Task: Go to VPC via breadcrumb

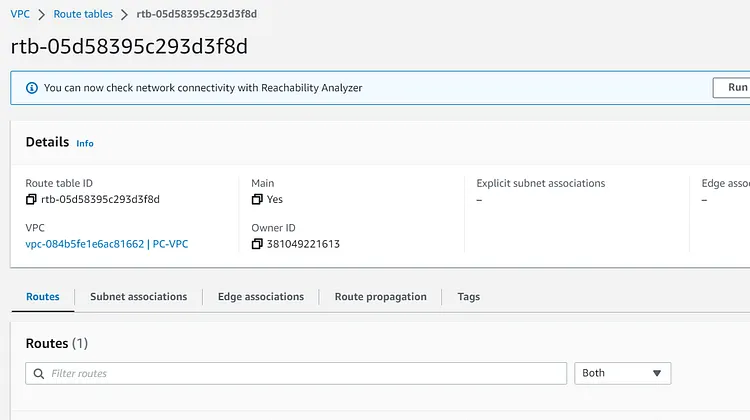Action: (20, 15)
